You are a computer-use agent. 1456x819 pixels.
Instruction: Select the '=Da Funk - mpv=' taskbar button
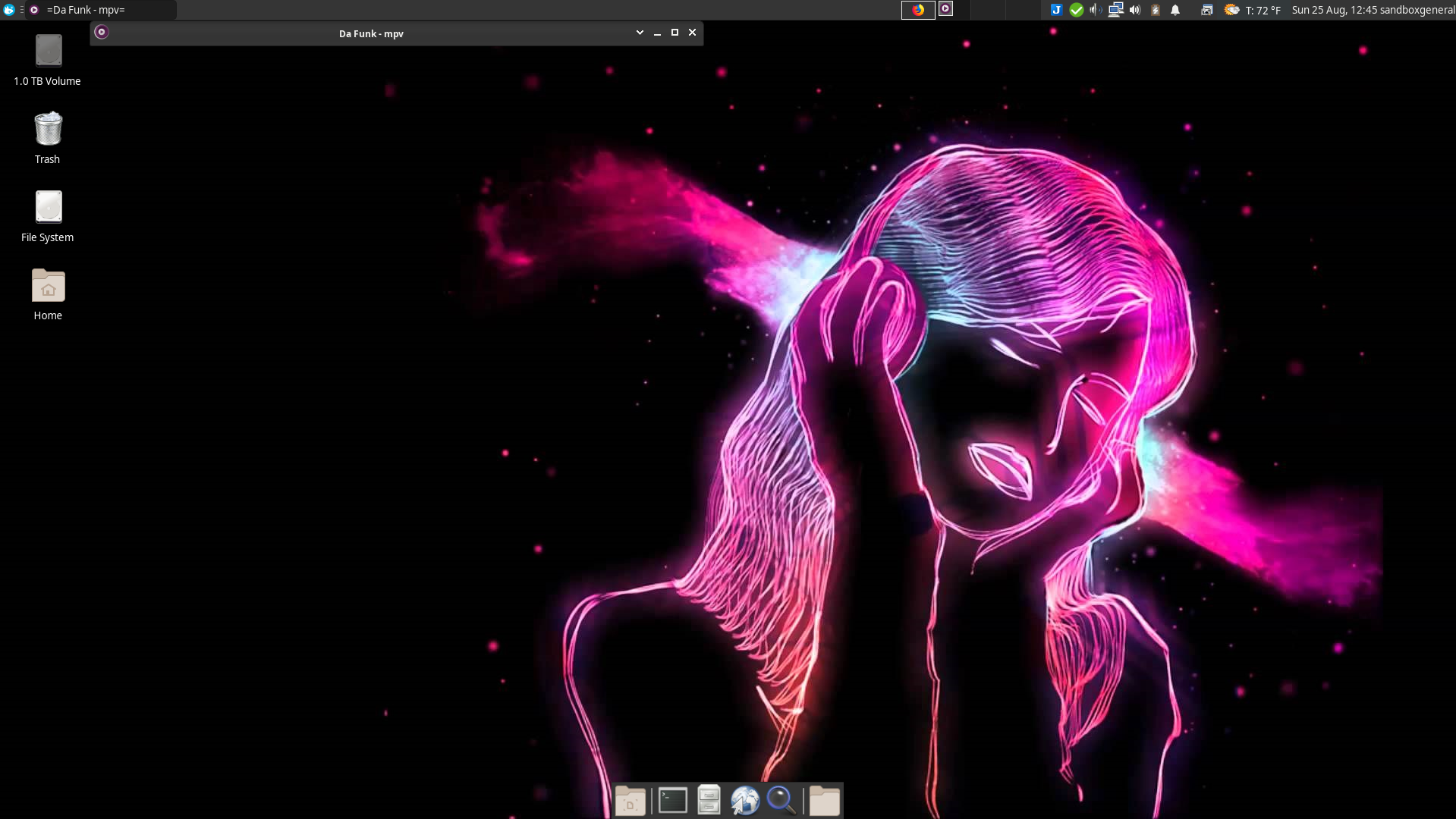point(101,10)
